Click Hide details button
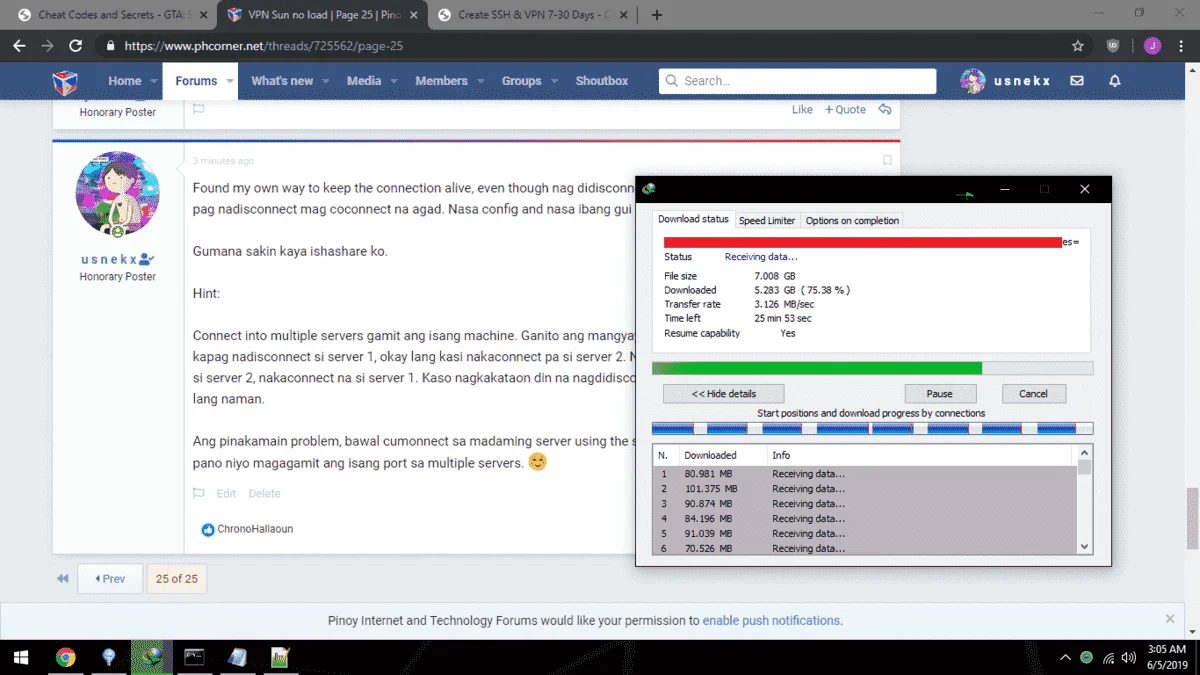1200x675 pixels. pyautogui.click(x=723, y=394)
